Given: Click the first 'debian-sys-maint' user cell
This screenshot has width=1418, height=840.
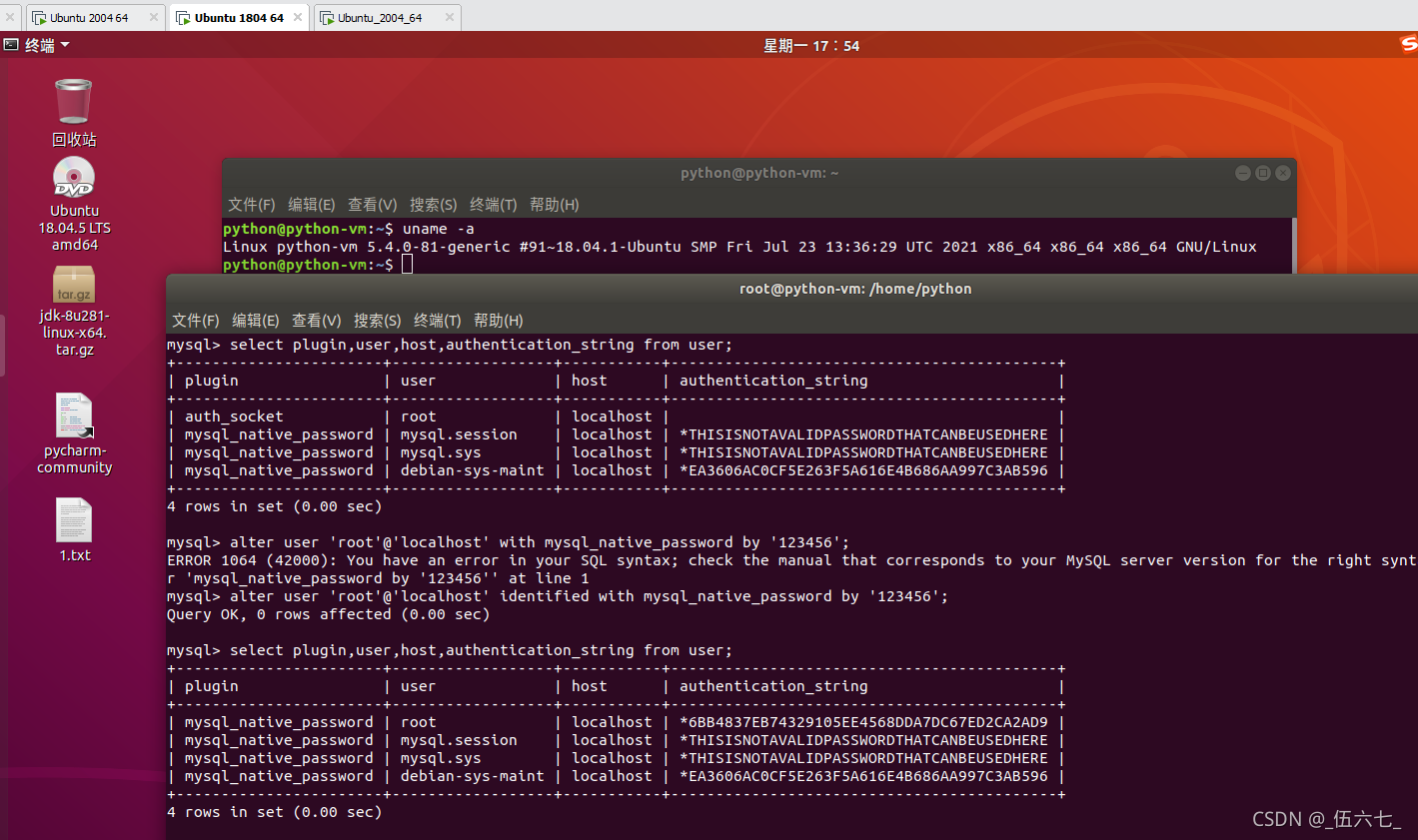Looking at the screenshot, I should pyautogui.click(x=473, y=470).
